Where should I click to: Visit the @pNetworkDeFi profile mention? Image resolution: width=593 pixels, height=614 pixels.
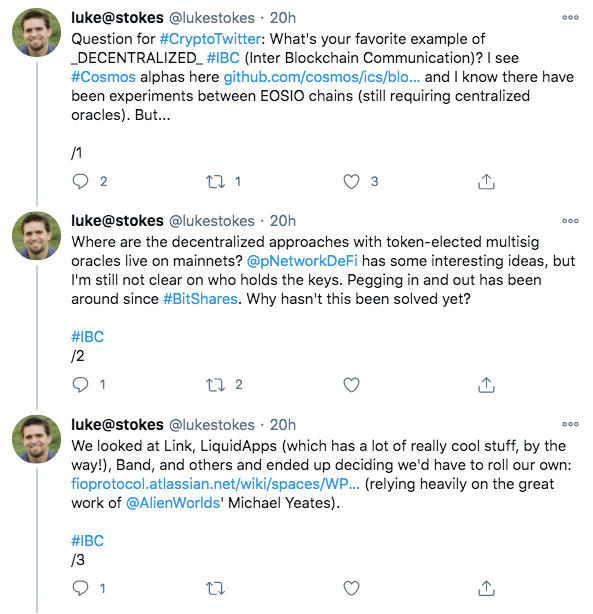pyautogui.click(x=302, y=261)
